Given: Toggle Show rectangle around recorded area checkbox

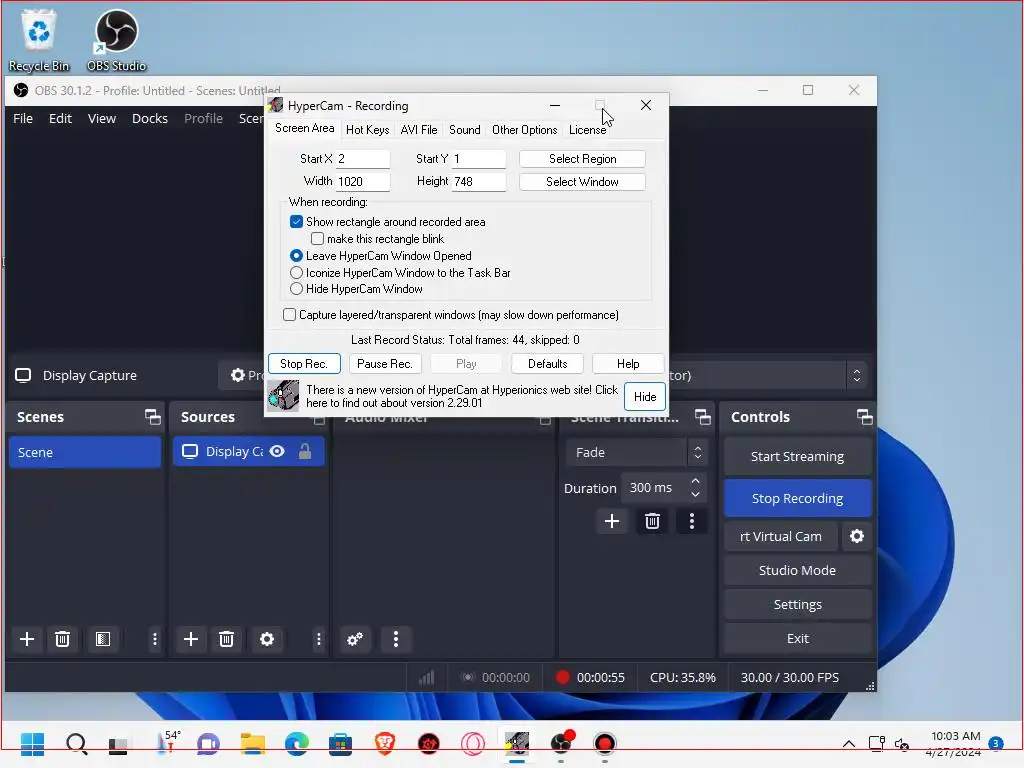Looking at the screenshot, I should pyautogui.click(x=296, y=222).
